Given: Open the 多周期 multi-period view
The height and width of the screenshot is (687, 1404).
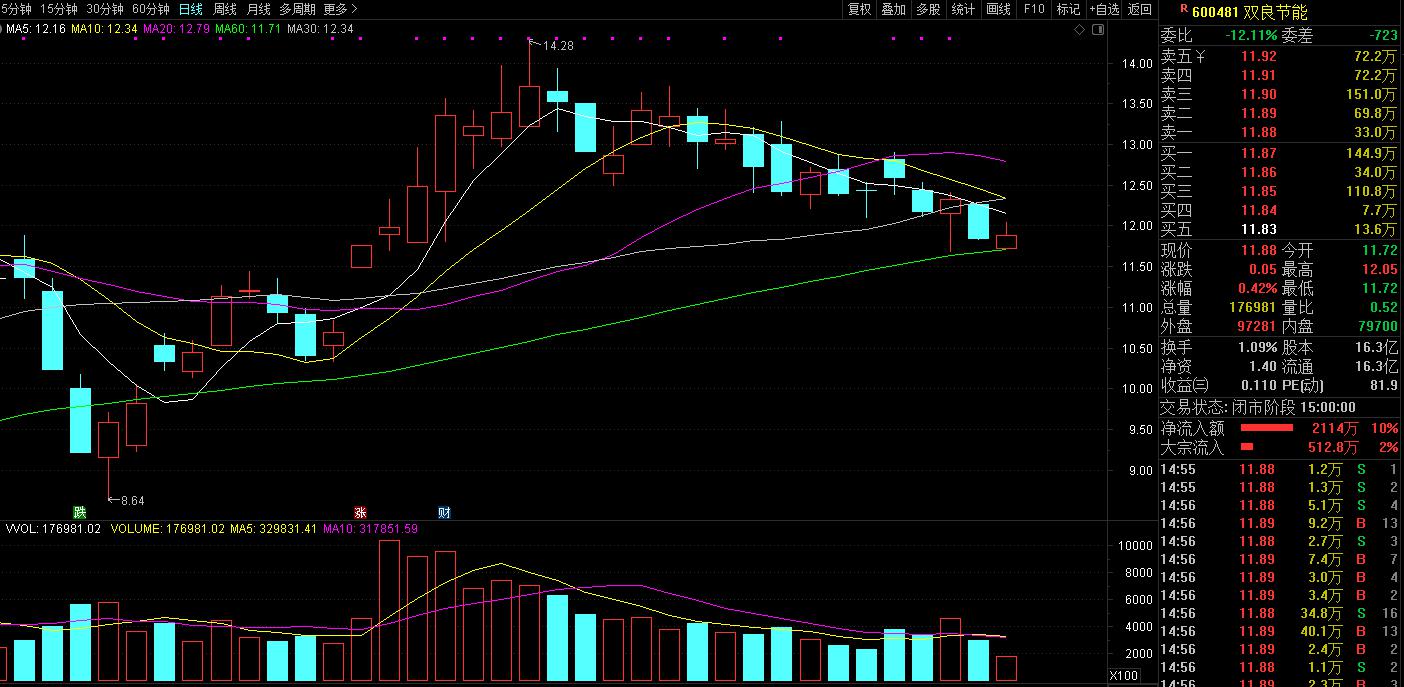Looking at the screenshot, I should coord(297,9).
